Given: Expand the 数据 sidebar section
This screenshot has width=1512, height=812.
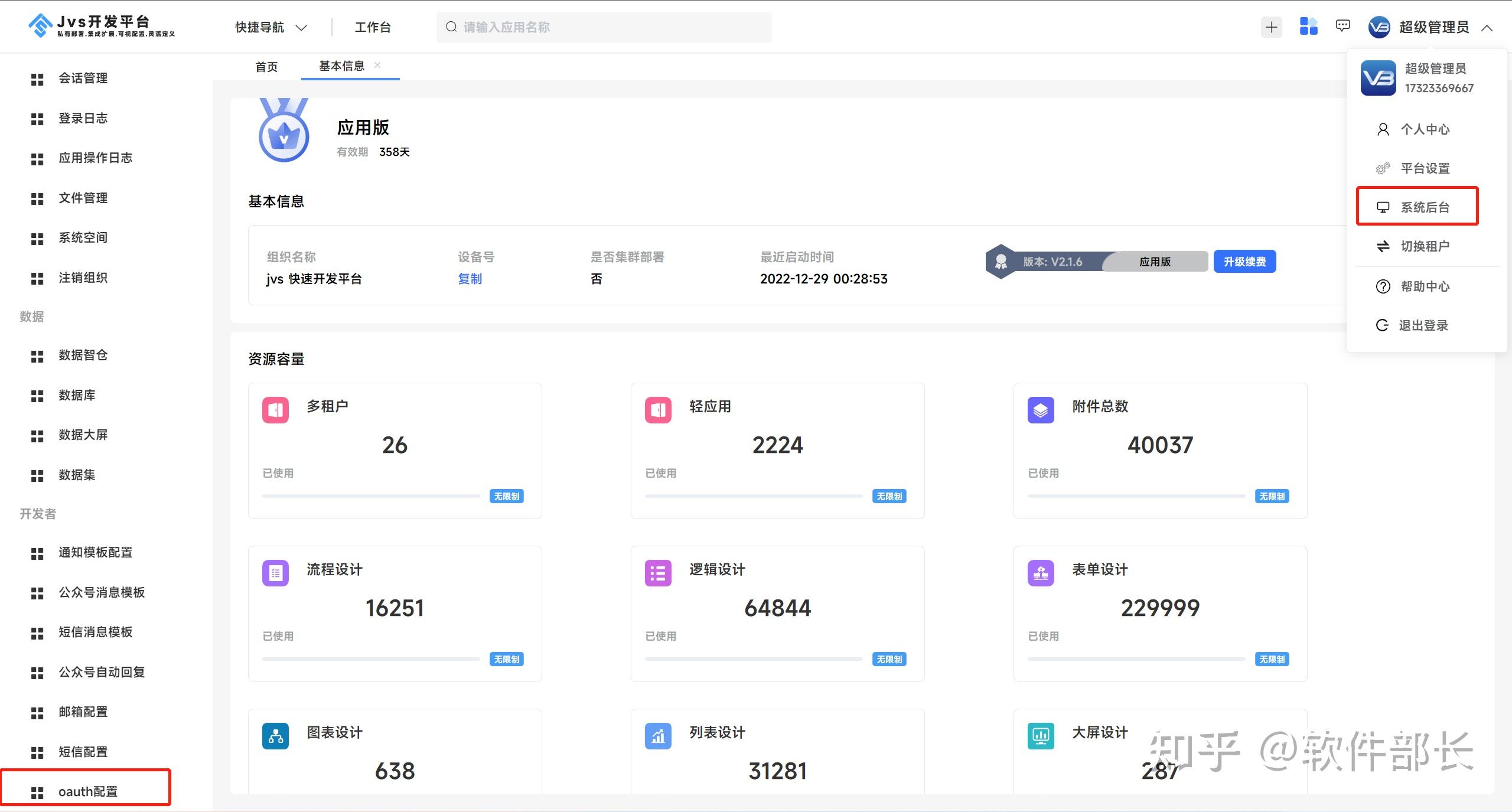Looking at the screenshot, I should pos(32,317).
